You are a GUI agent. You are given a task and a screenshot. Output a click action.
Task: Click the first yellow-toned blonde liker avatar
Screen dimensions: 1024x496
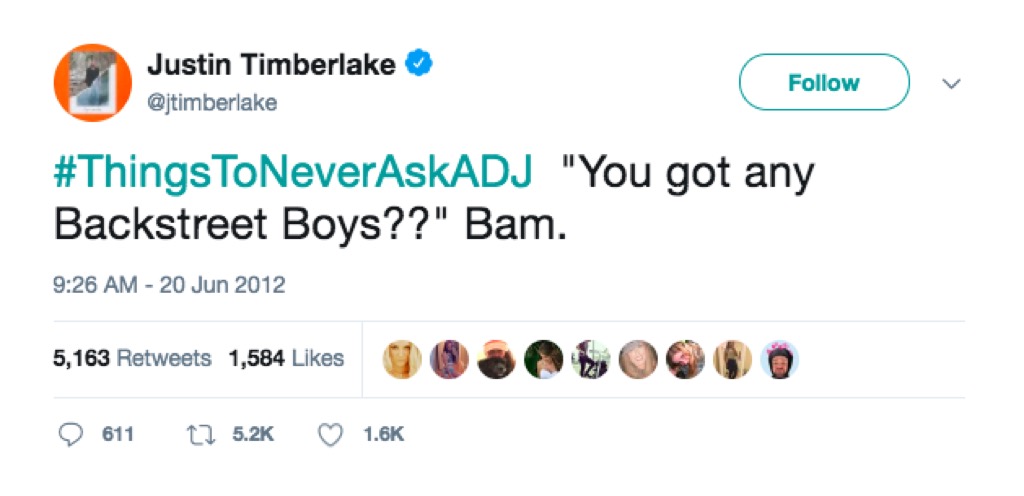point(402,358)
